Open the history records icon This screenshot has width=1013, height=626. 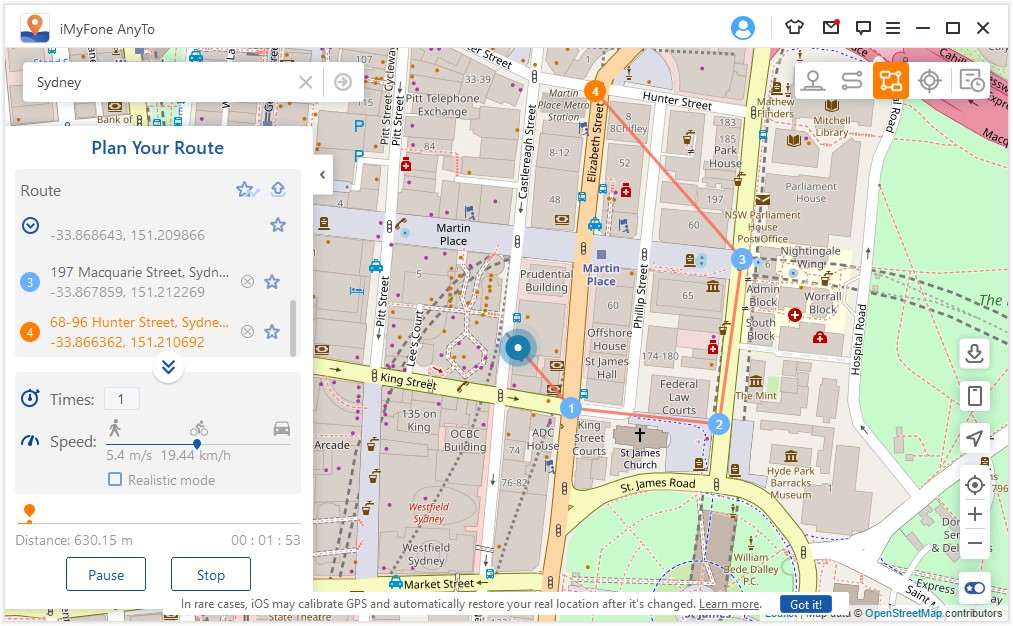click(x=971, y=81)
